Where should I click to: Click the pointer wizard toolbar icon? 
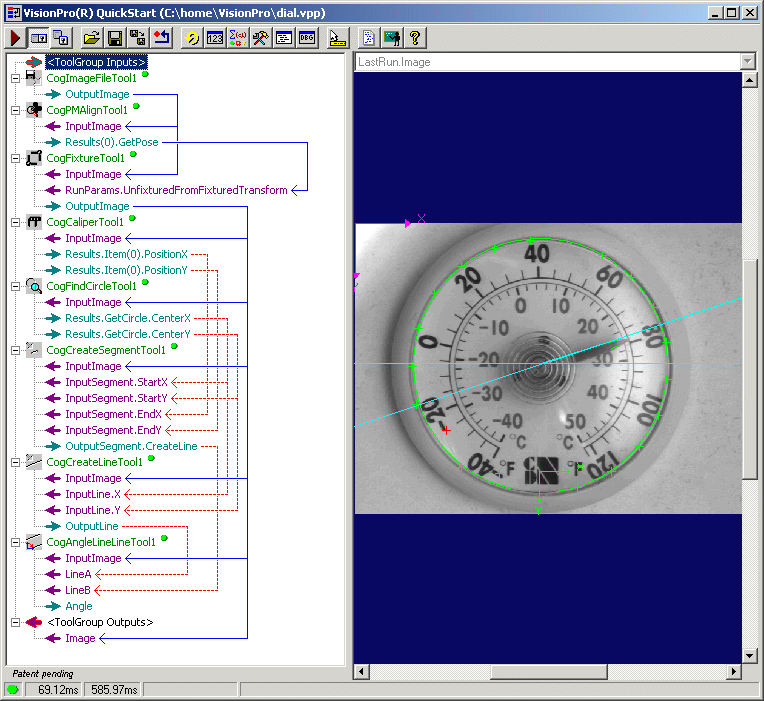point(337,38)
